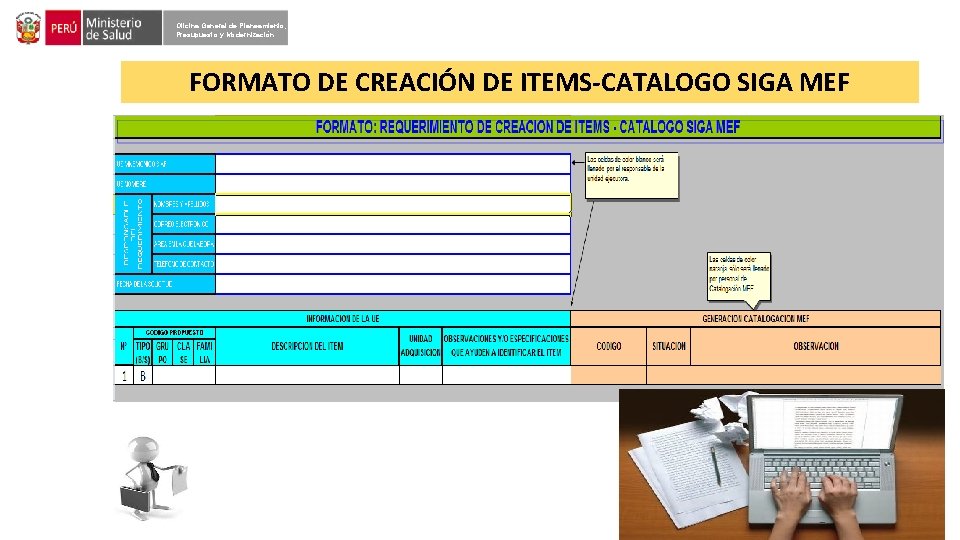Viewport: 960px width, 540px height.
Task: Click the highlighted NOMBRES Y APELLIDOS input cell
Action: pyautogui.click(x=392, y=204)
